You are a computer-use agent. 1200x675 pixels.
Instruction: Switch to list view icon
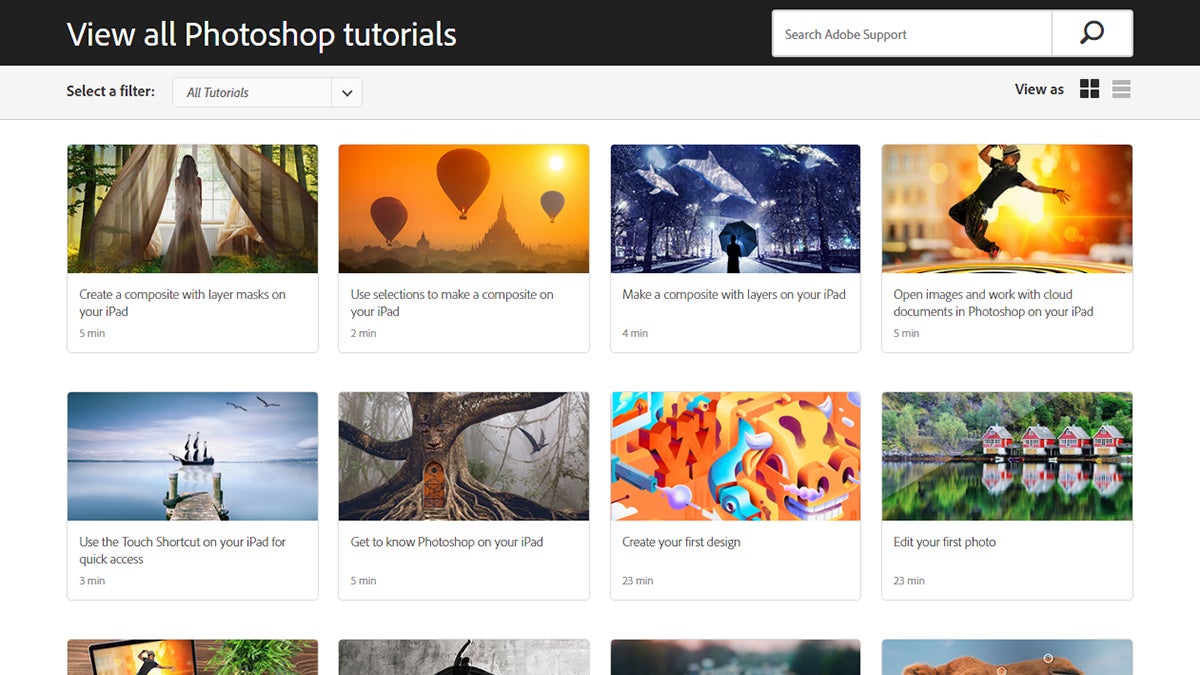(1121, 89)
